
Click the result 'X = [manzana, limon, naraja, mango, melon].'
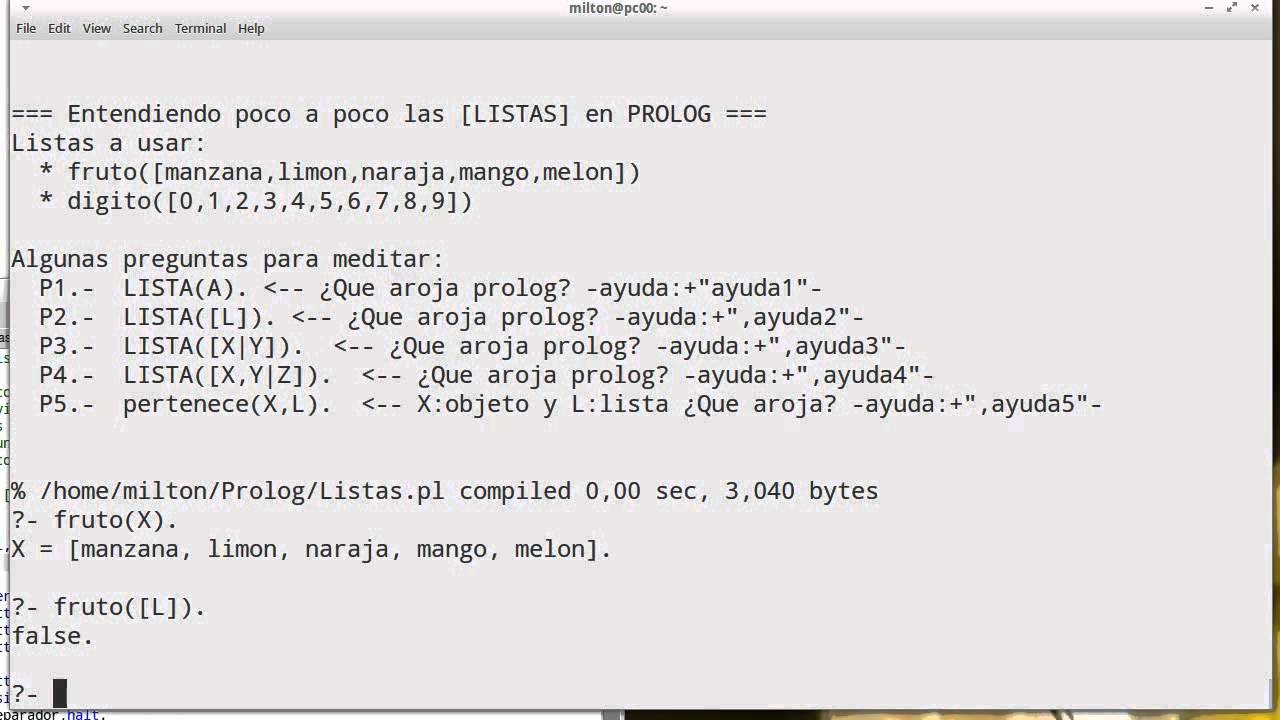click(x=312, y=549)
